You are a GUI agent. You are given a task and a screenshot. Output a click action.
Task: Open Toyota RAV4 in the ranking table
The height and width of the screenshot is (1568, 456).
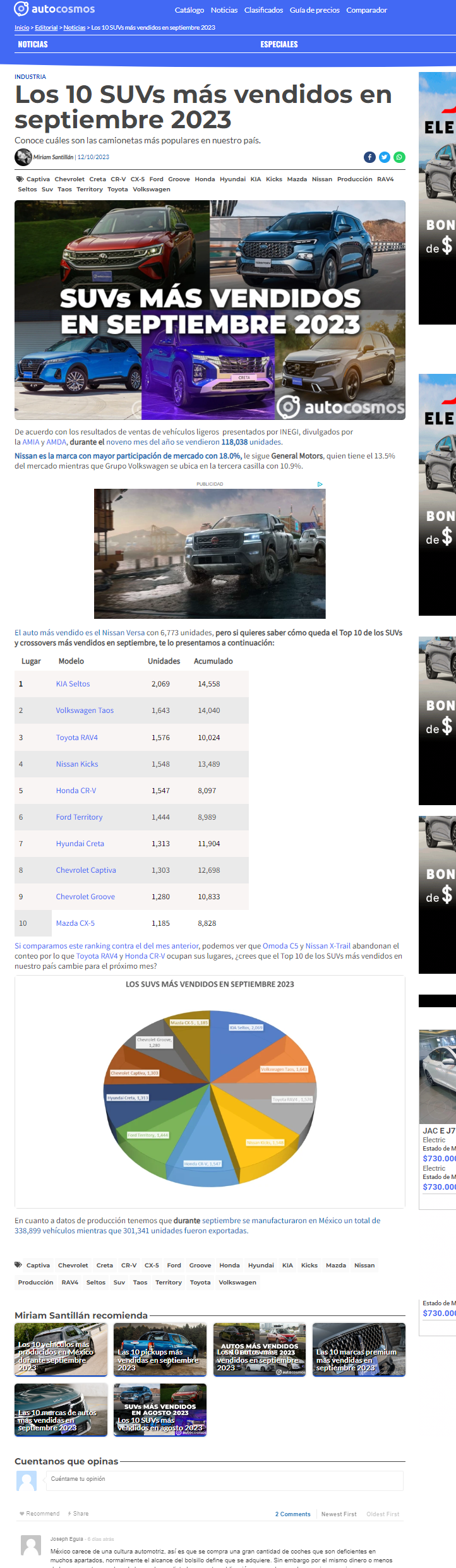(76, 738)
